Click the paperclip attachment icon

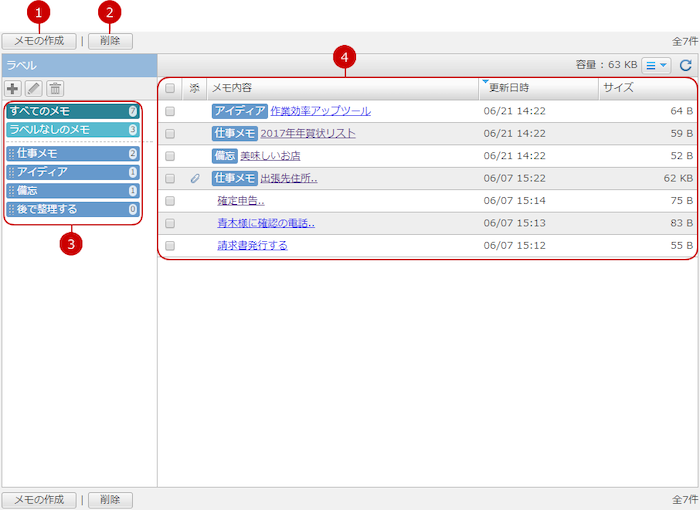[195, 178]
